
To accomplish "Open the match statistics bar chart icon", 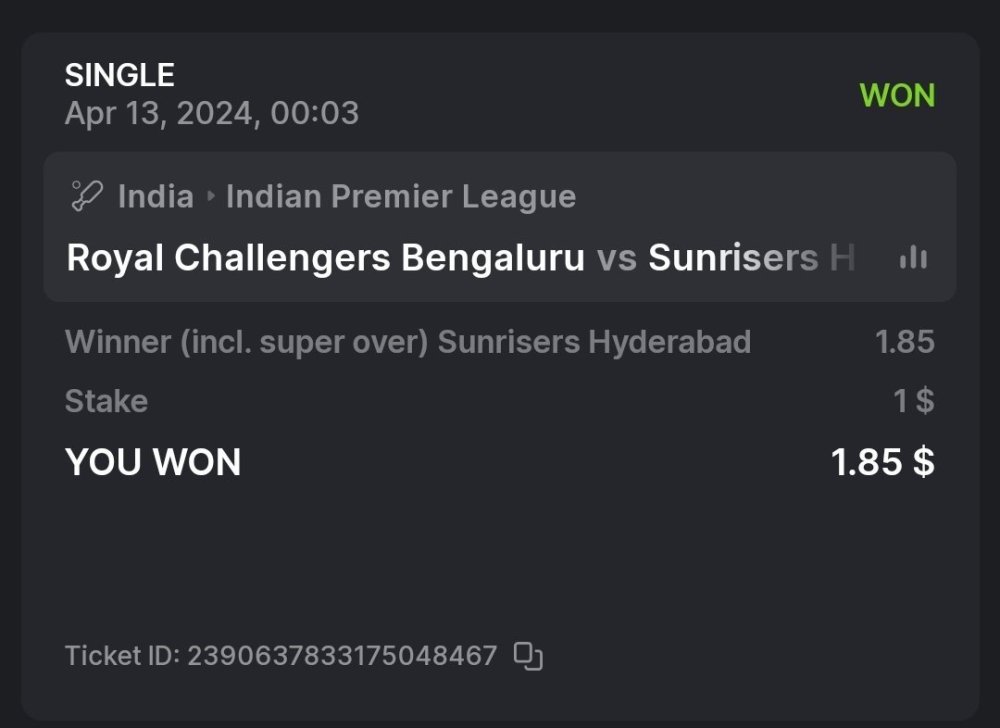I will (x=913, y=258).
